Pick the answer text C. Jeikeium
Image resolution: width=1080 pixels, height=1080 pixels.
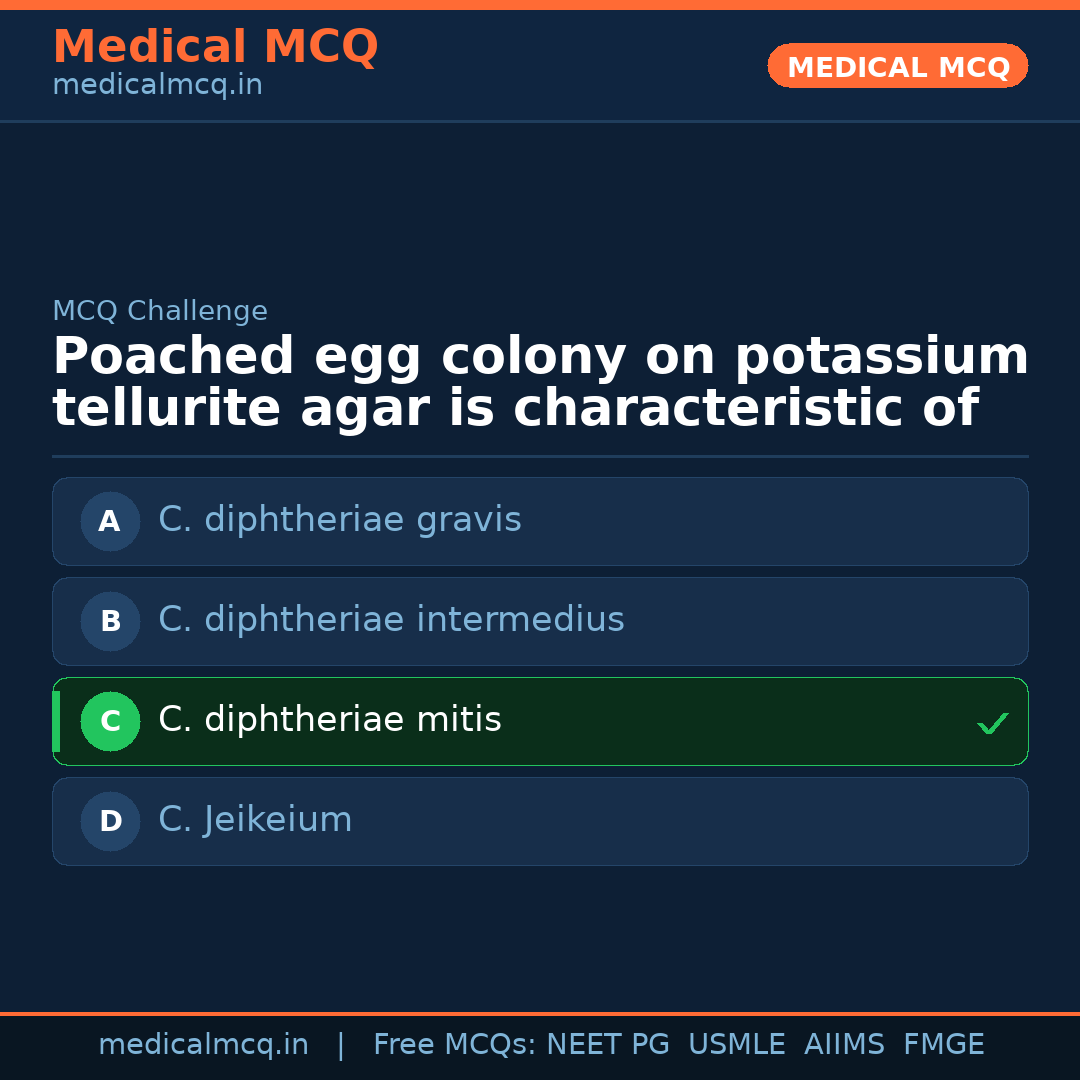pos(255,821)
